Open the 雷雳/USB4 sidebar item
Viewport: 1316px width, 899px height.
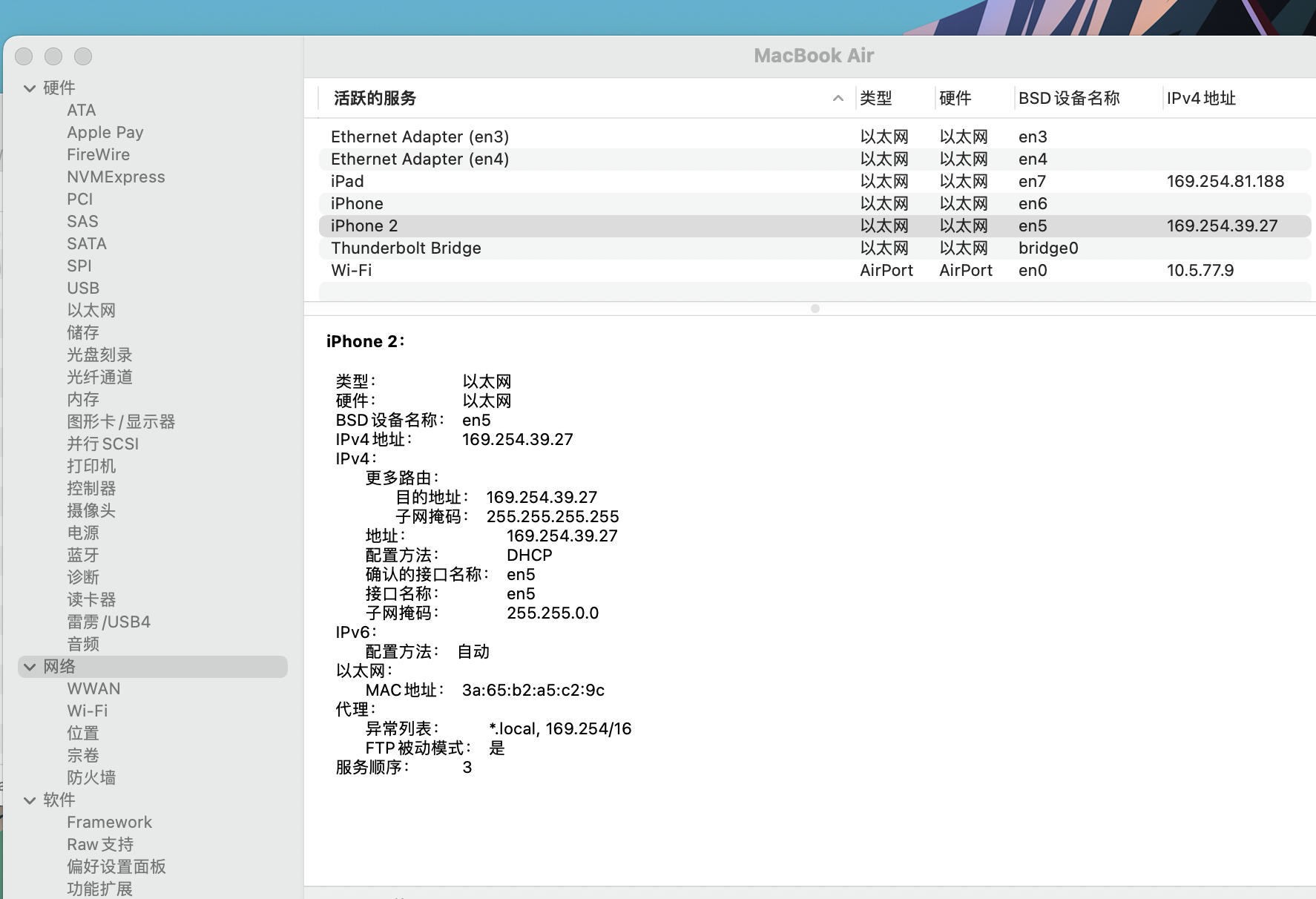[109, 622]
